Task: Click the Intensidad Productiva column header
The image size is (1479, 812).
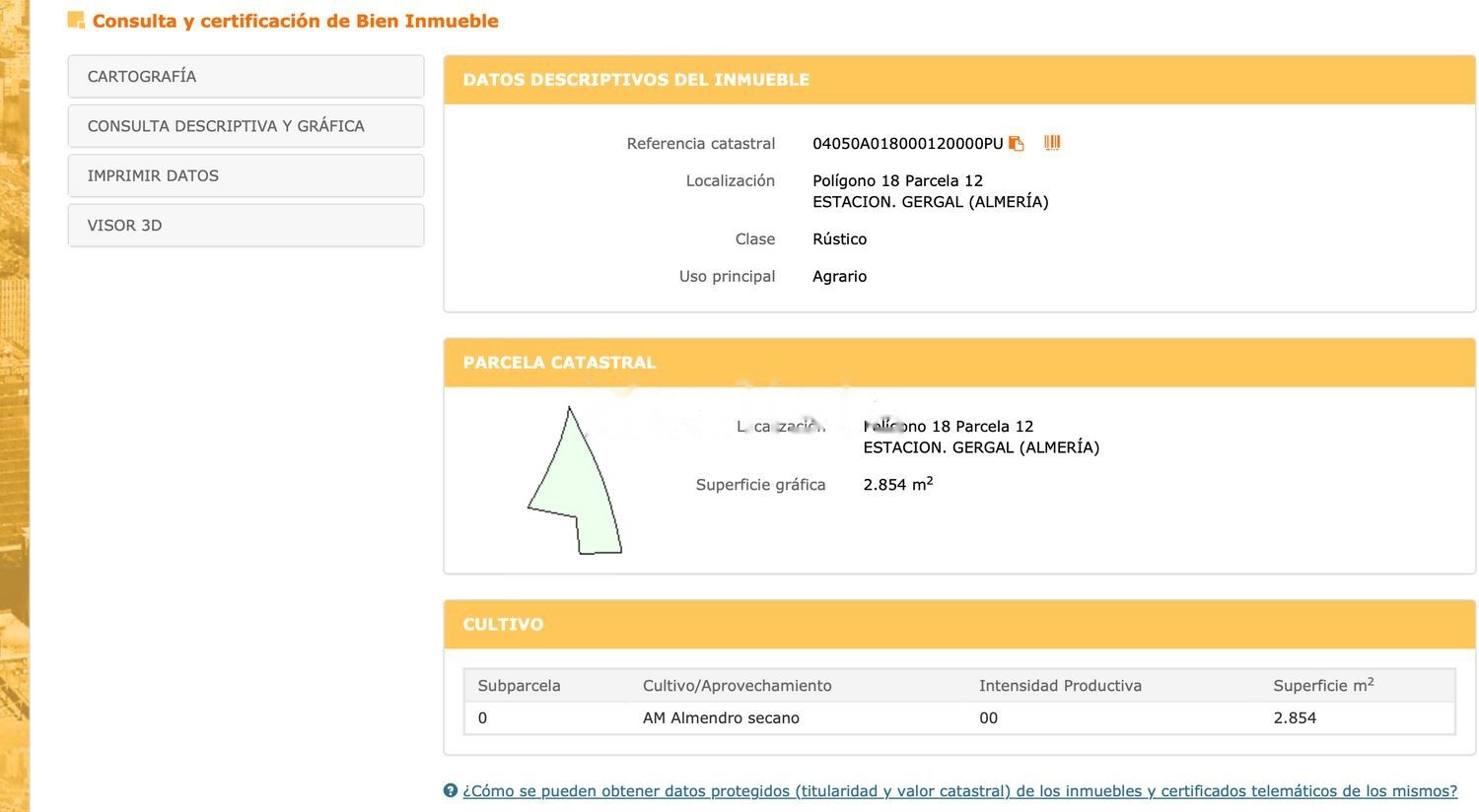Action: pyautogui.click(x=1060, y=686)
